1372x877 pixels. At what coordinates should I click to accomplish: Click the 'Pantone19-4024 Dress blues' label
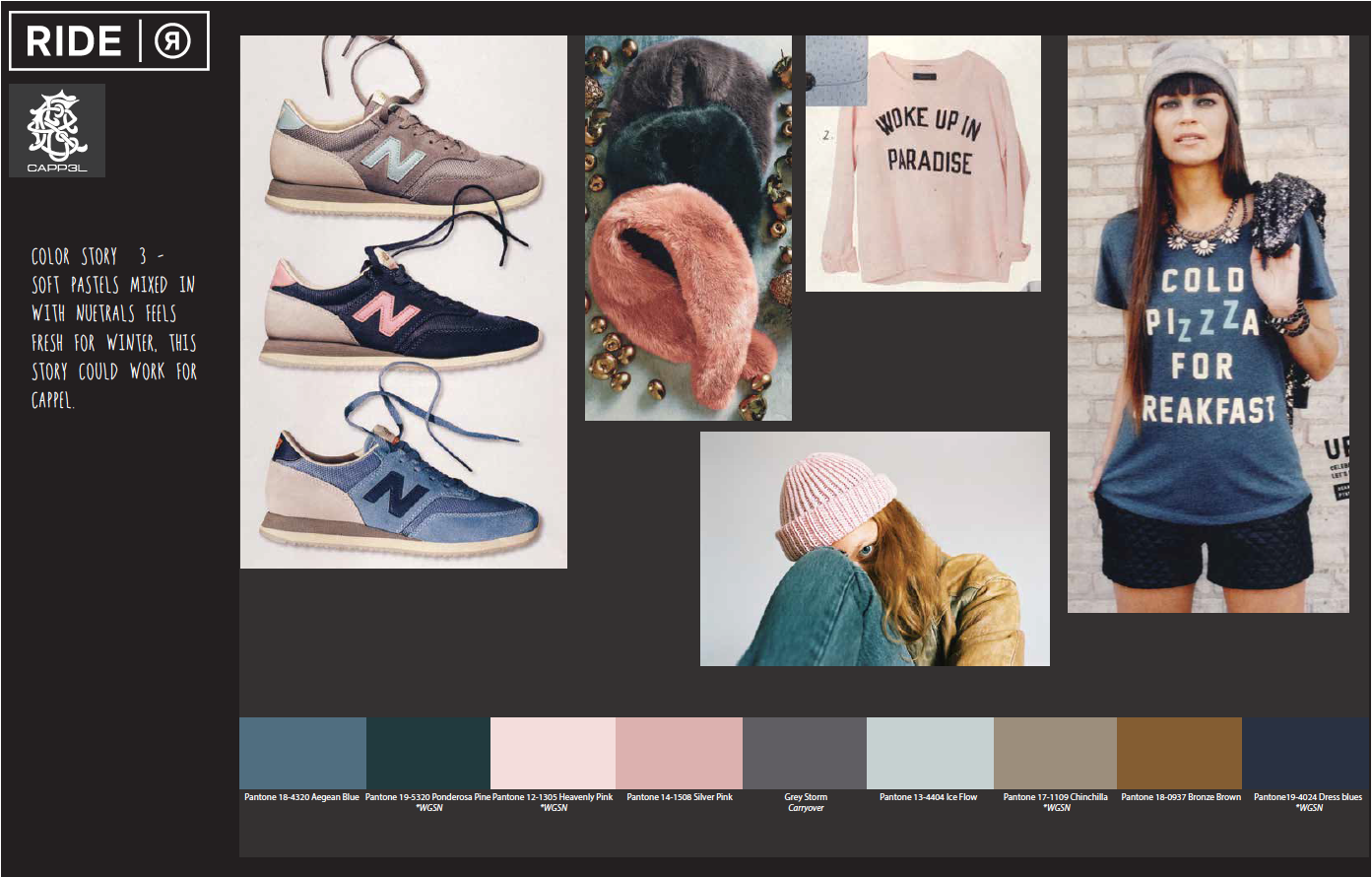coord(1308,797)
